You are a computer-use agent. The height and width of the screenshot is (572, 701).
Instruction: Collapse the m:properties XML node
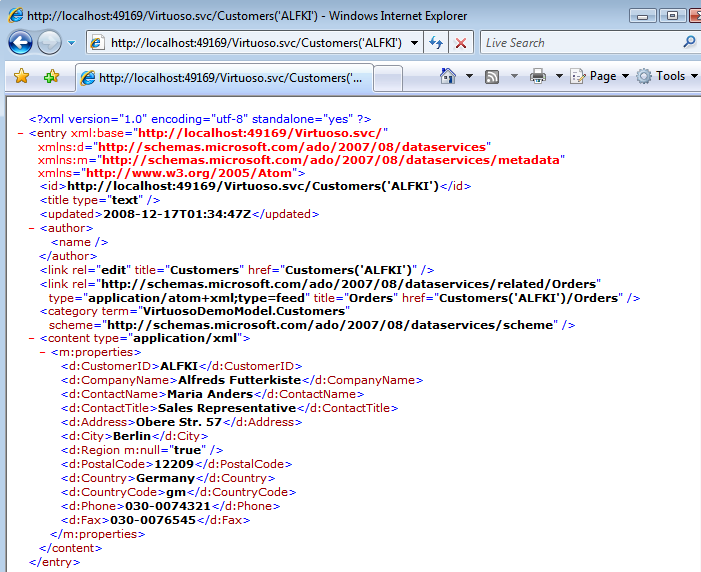[x=42, y=353]
